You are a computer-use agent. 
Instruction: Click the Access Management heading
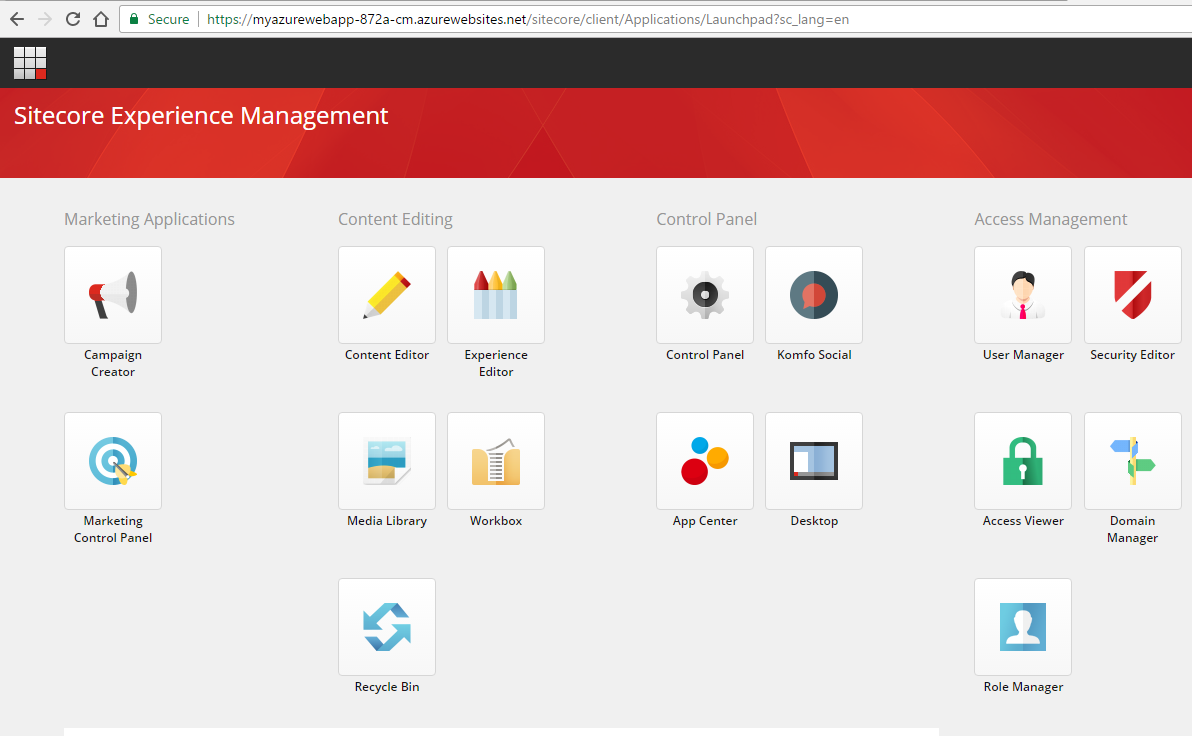(1051, 220)
